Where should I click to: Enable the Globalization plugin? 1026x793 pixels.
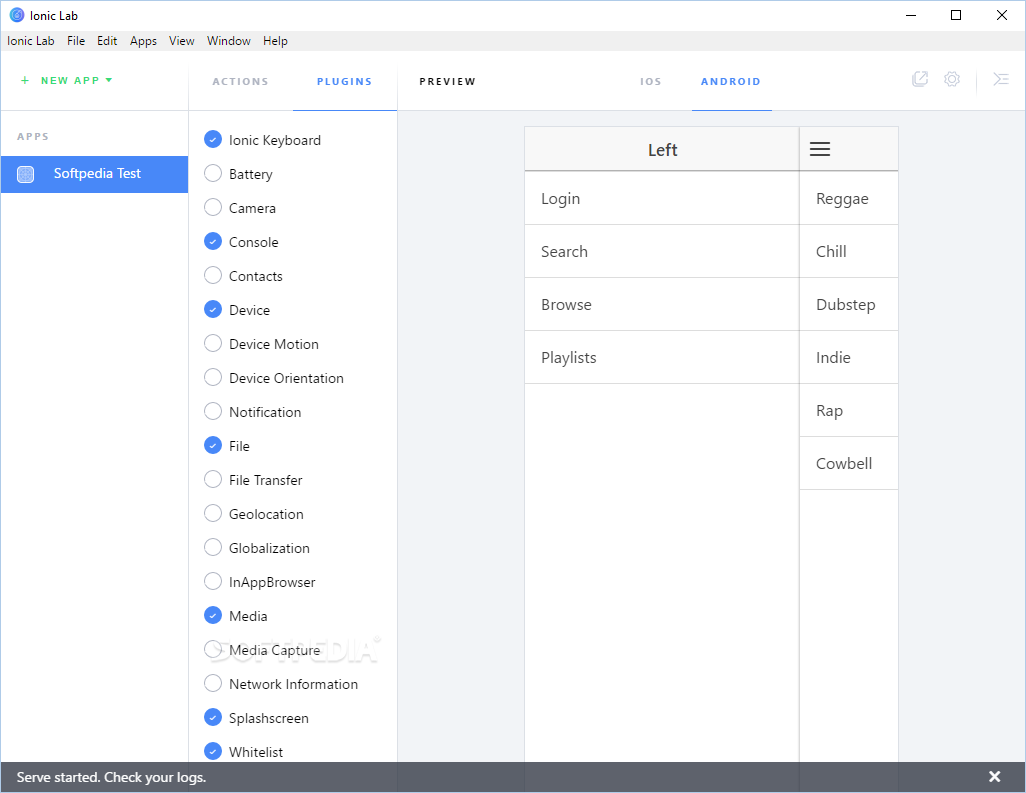213,548
